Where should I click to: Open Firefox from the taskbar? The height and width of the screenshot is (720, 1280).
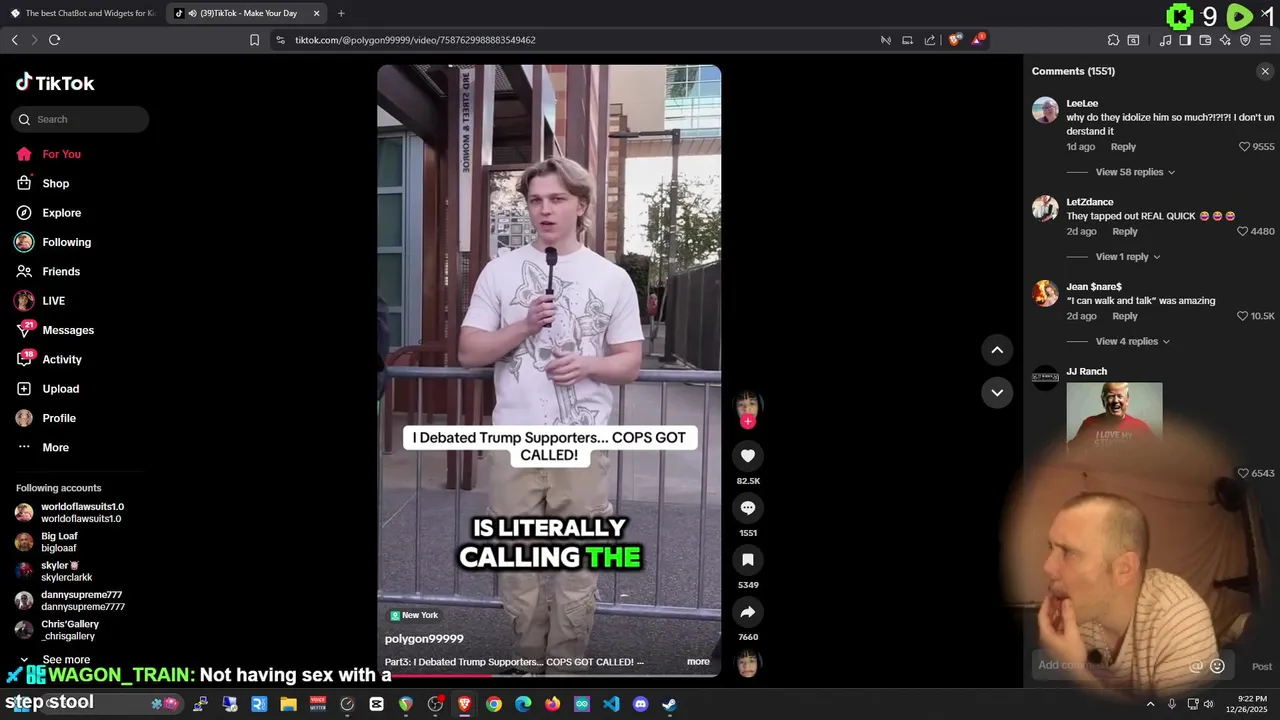click(552, 704)
